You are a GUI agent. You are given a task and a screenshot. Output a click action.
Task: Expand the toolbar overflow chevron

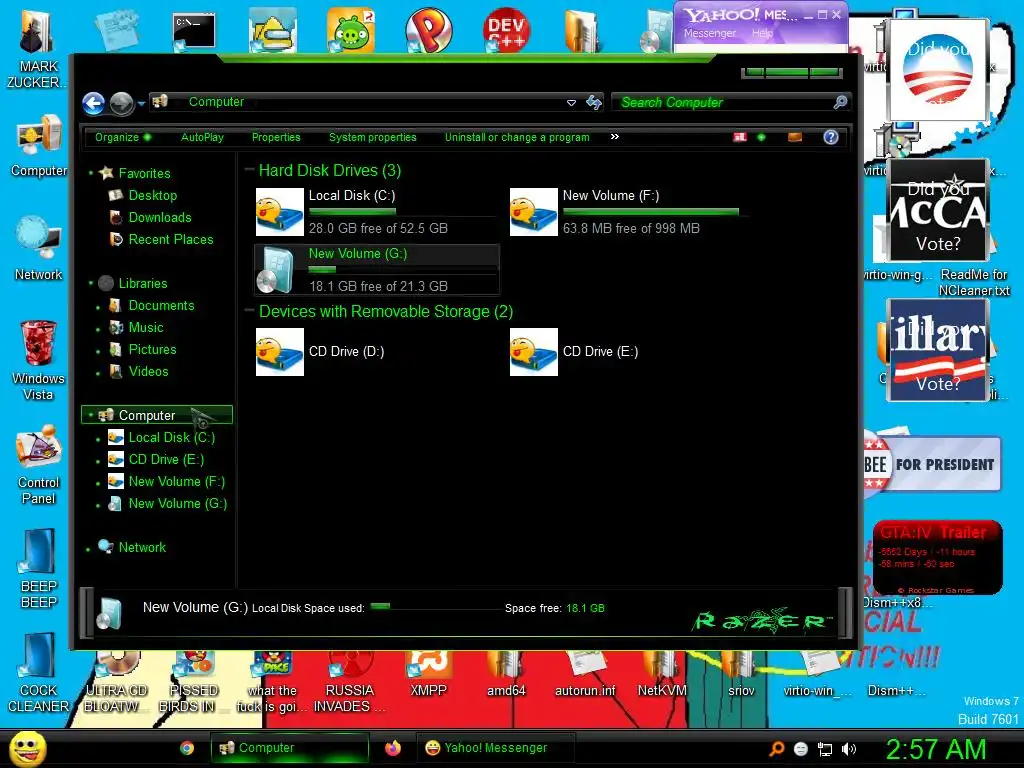pos(615,136)
